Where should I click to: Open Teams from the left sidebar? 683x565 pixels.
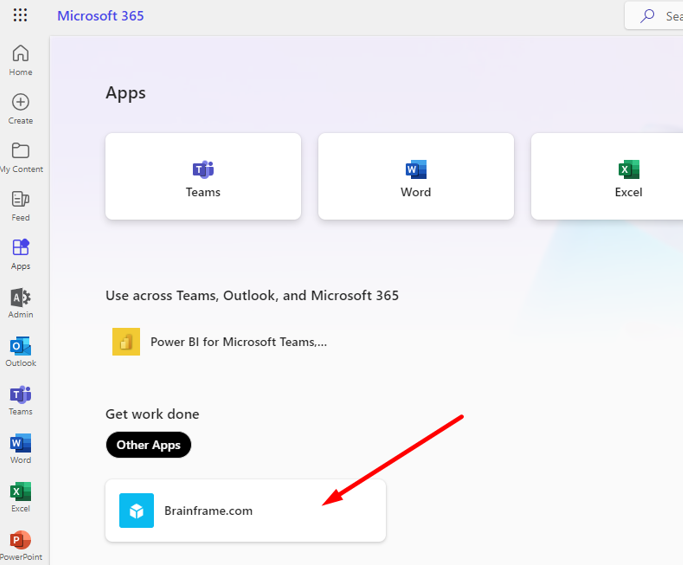tap(20, 399)
